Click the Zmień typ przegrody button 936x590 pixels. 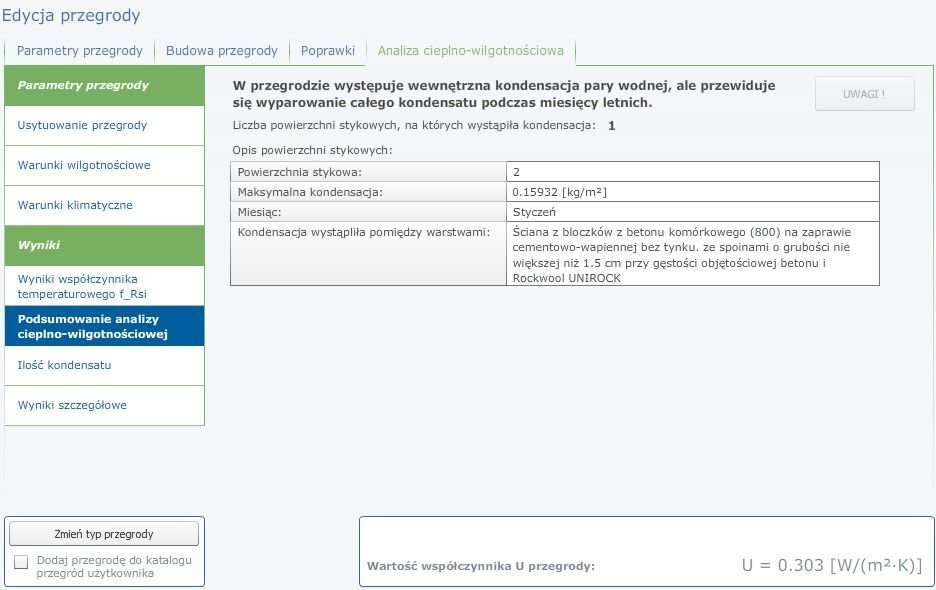click(x=105, y=534)
